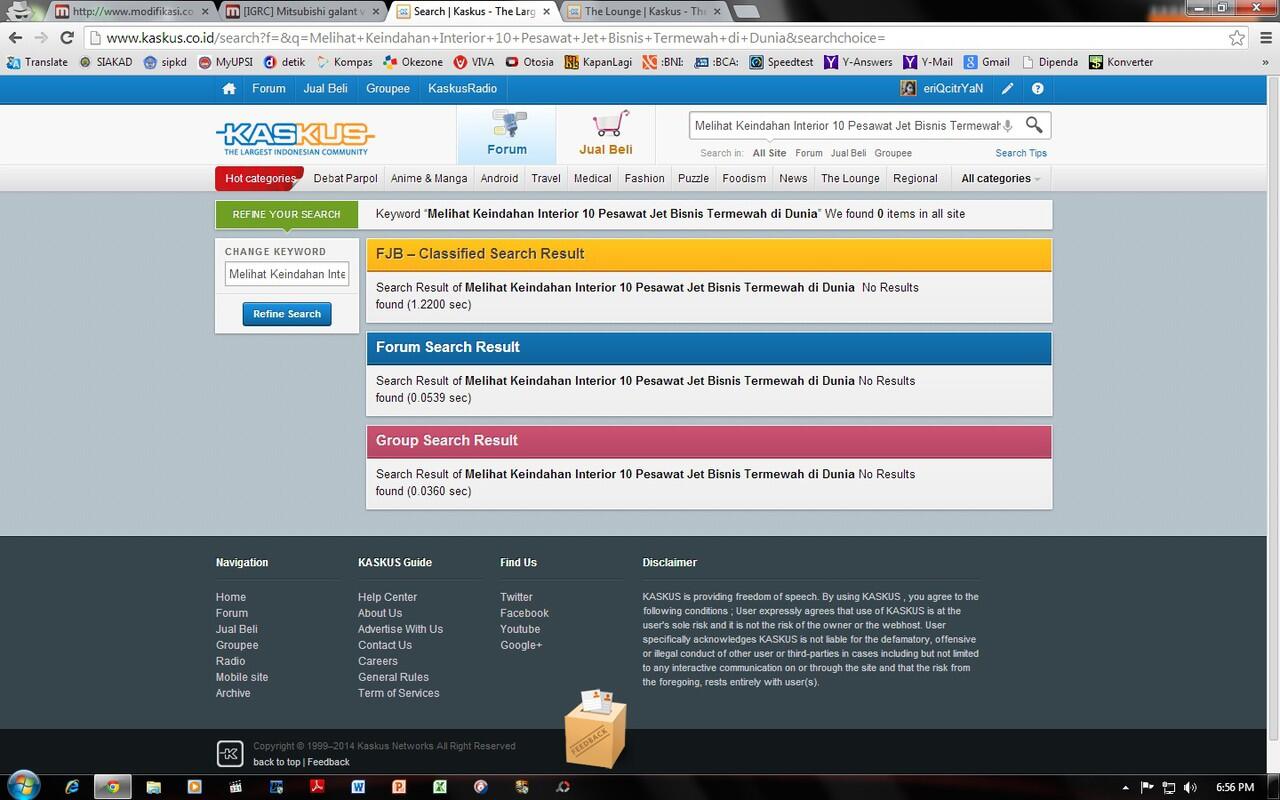The height and width of the screenshot is (800, 1280).
Task: Open Help Center footer link
Action: coord(387,597)
